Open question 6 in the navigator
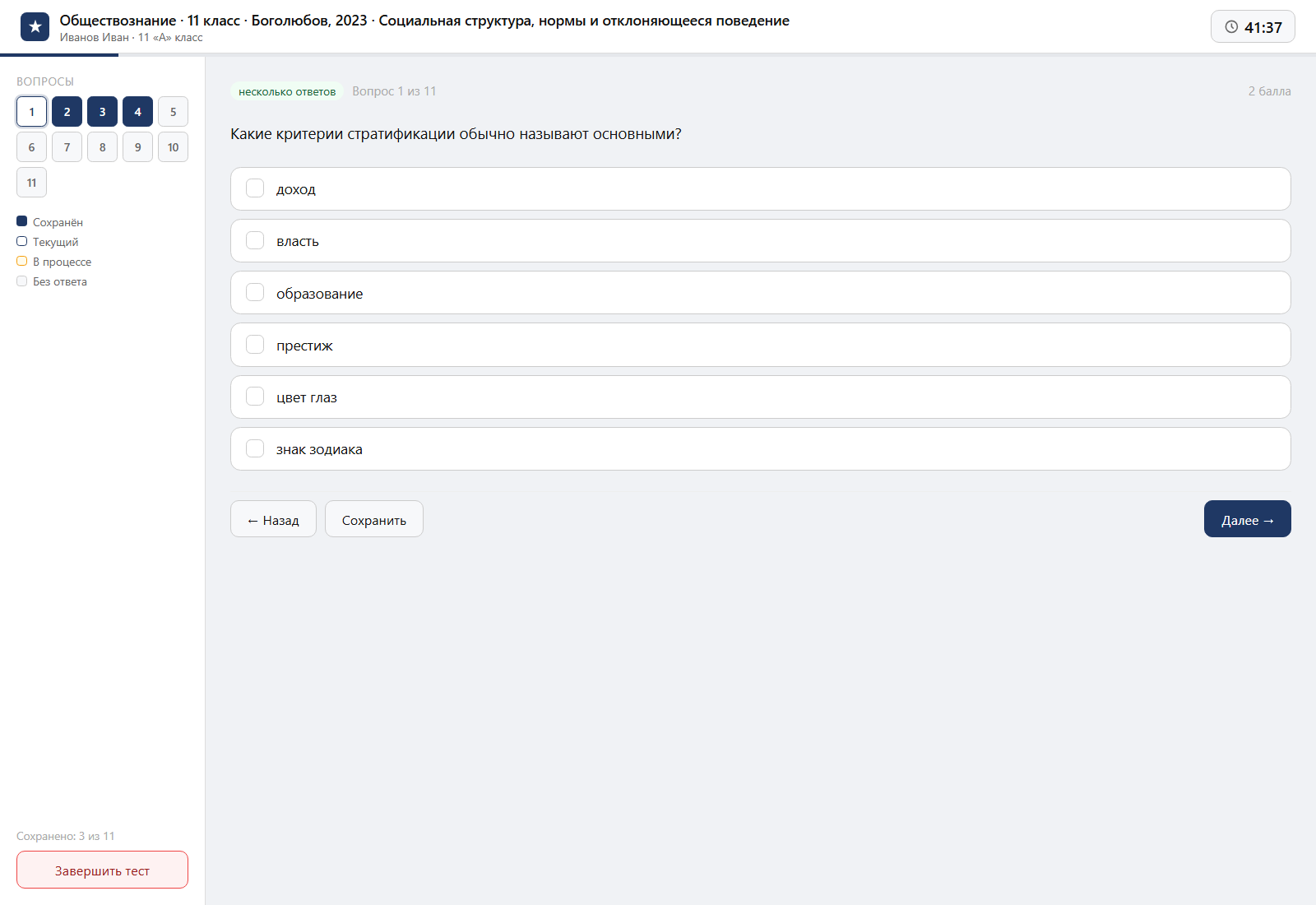Viewport: 1316px width, 905px height. 31,147
